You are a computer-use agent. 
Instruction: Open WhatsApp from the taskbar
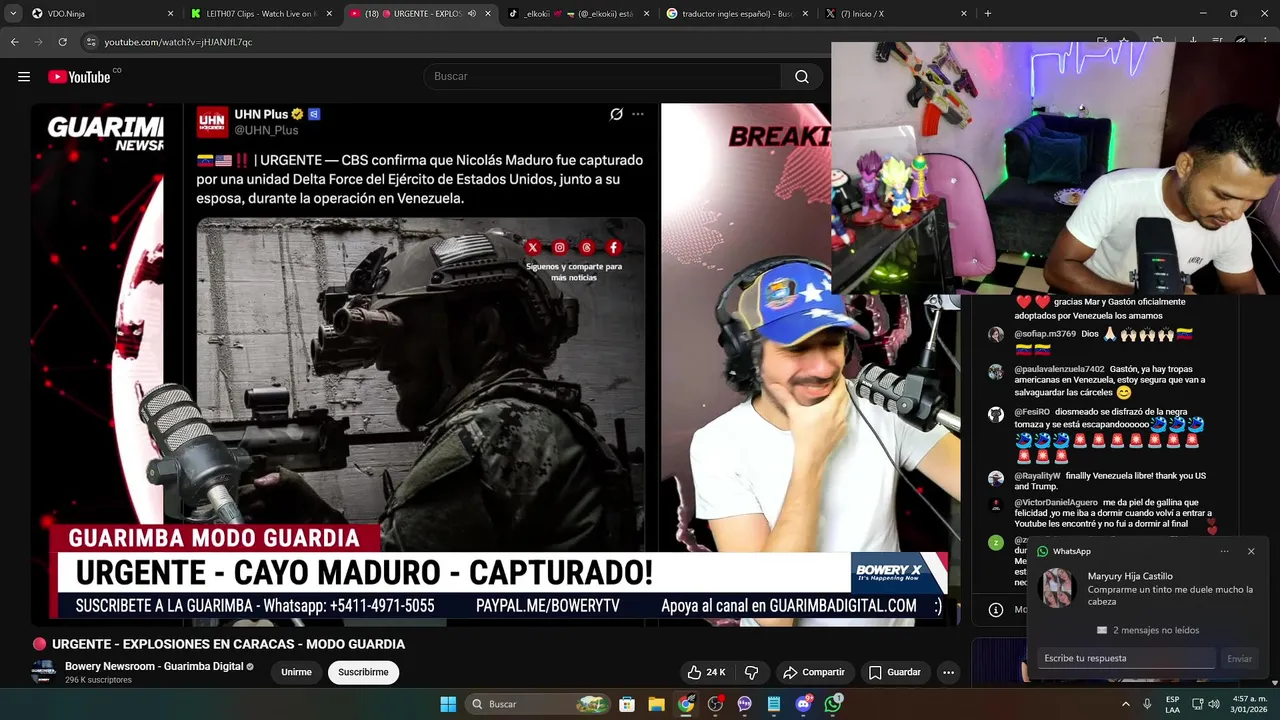coord(833,704)
